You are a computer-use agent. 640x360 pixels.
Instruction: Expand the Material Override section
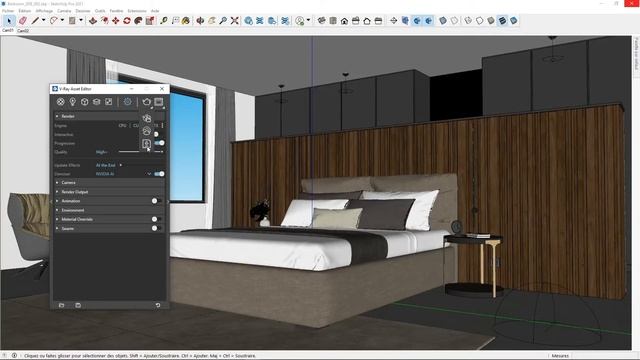[x=57, y=219]
